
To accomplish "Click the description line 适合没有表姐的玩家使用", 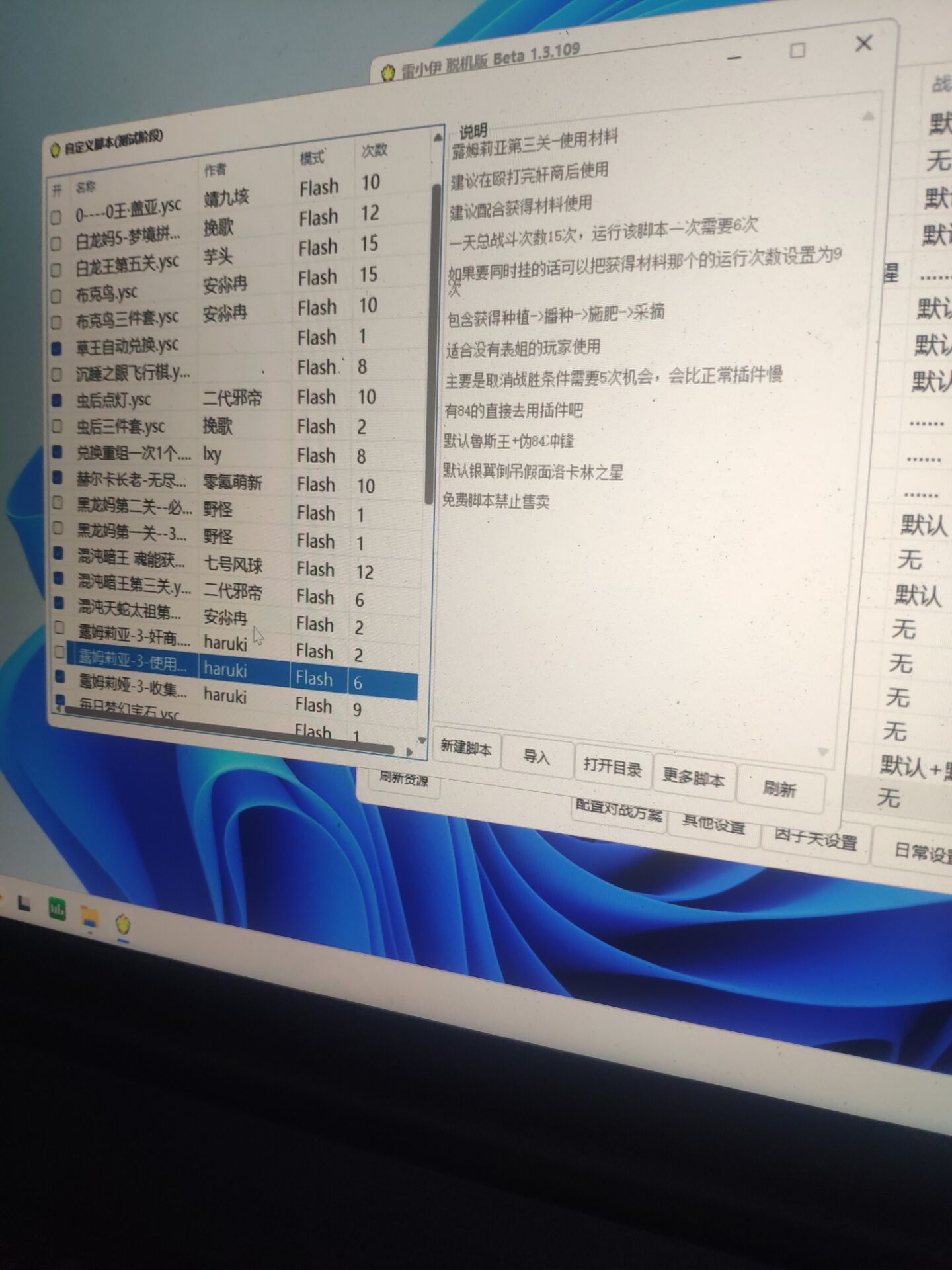I will click(x=523, y=348).
